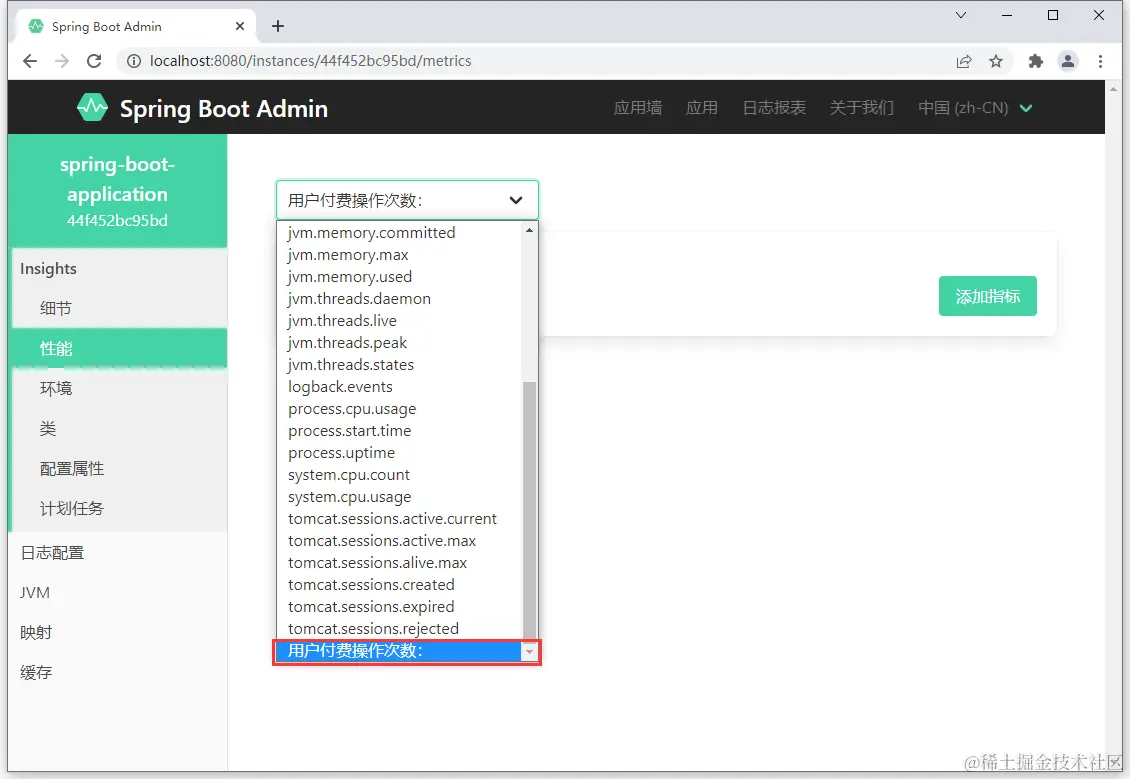Image resolution: width=1130 pixels, height=779 pixels.
Task: Open 类 in the sidebar
Action: coord(119,429)
